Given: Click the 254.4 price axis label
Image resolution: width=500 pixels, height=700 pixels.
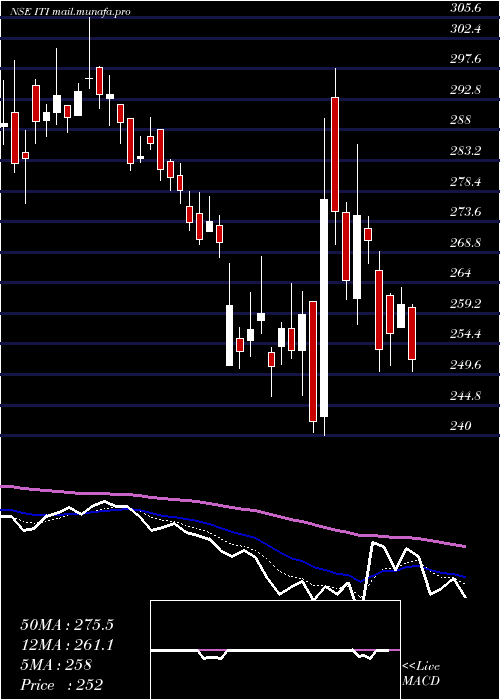Looking at the screenshot, I should 467,334.
